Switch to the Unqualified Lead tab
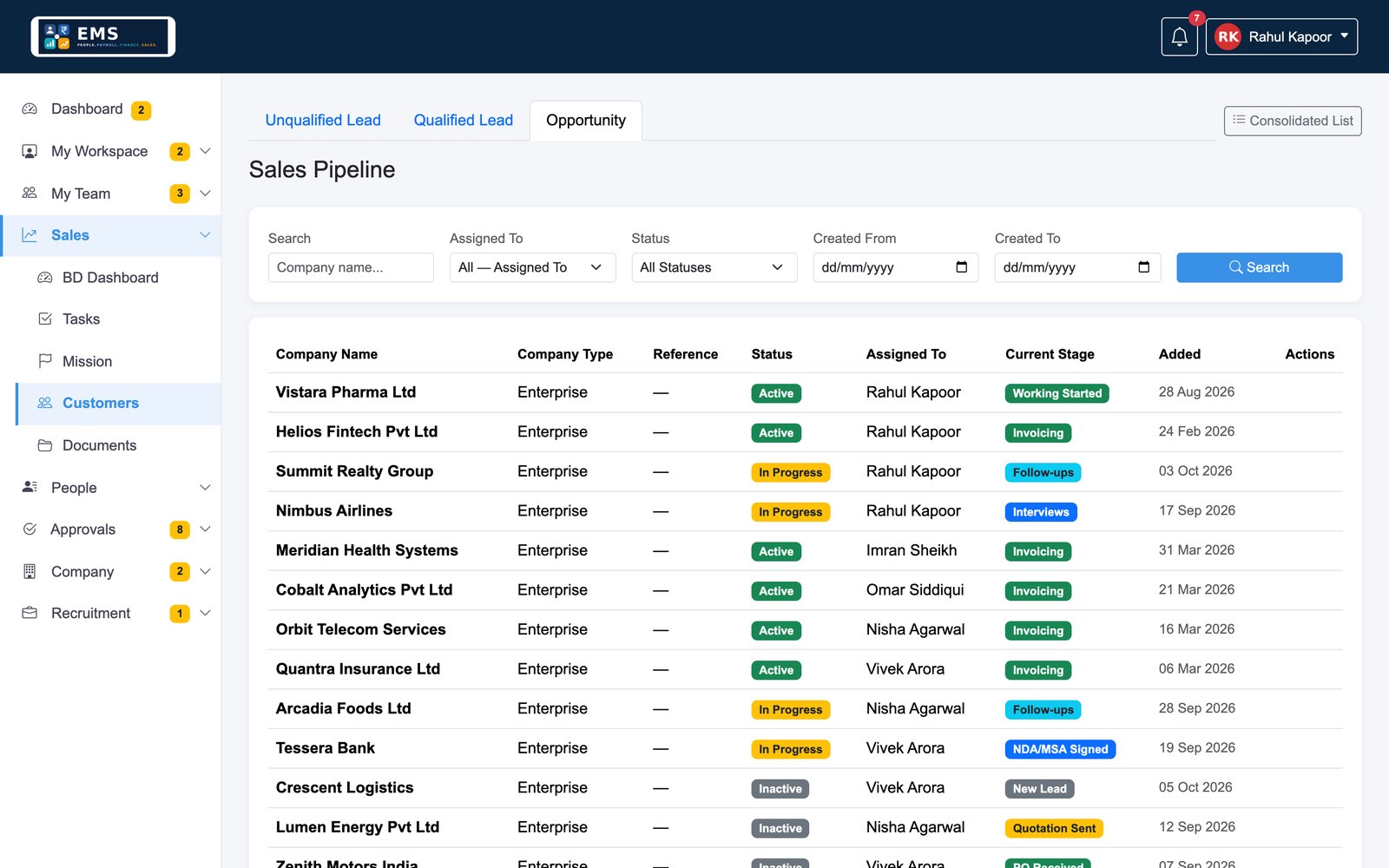The width and height of the screenshot is (1389, 868). 323,121
